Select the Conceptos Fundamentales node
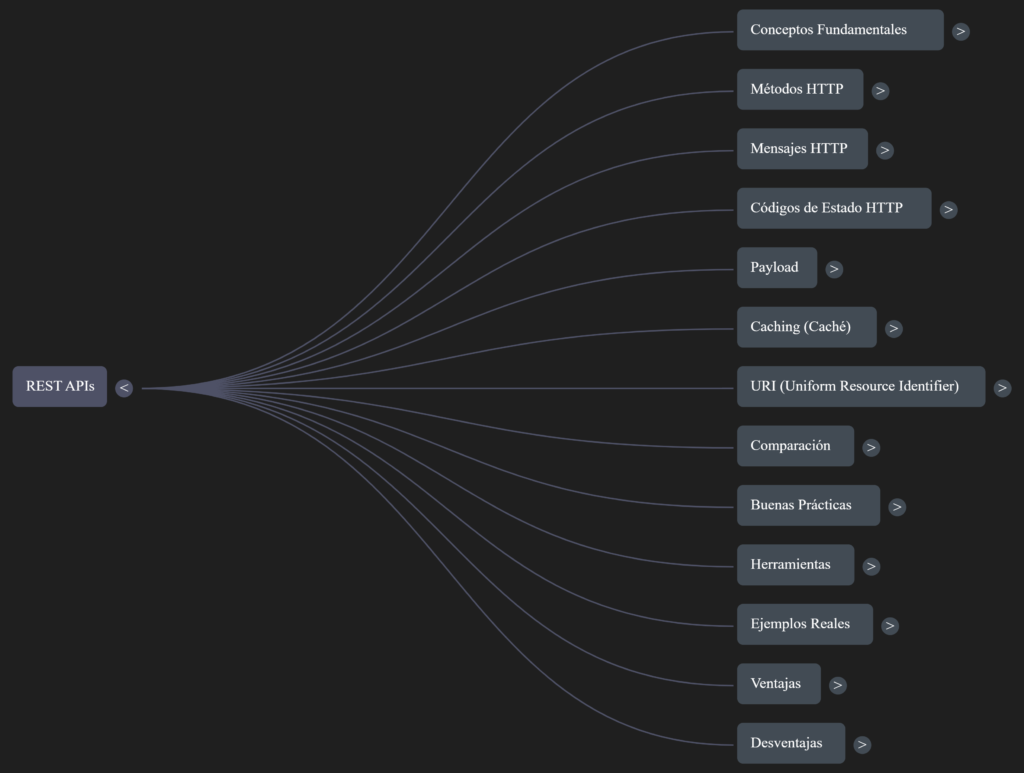 click(839, 30)
